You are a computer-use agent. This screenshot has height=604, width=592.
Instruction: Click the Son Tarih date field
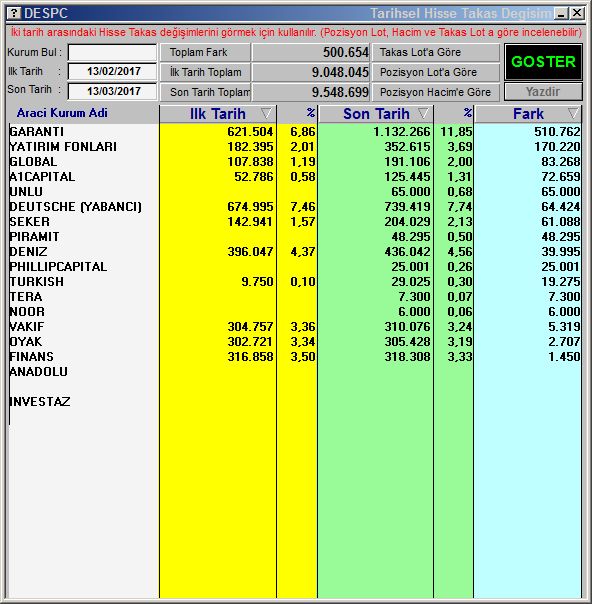(x=112, y=91)
